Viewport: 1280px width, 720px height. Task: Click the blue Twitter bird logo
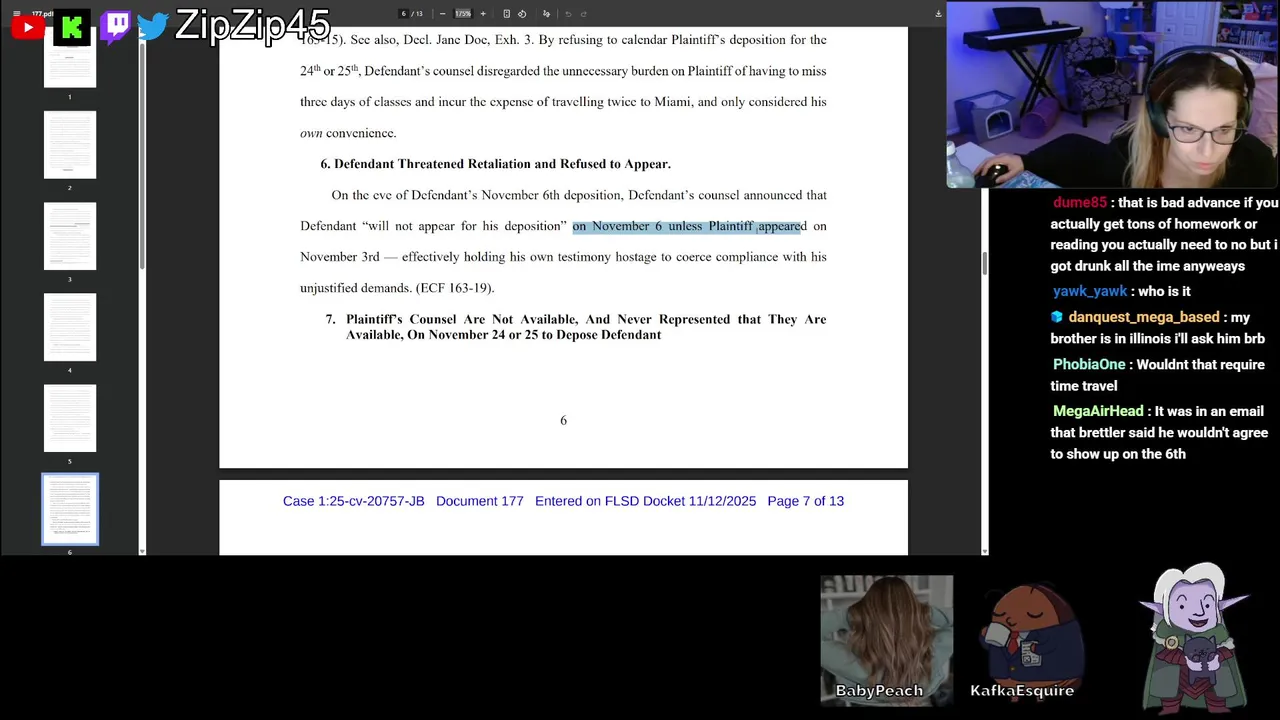[153, 26]
